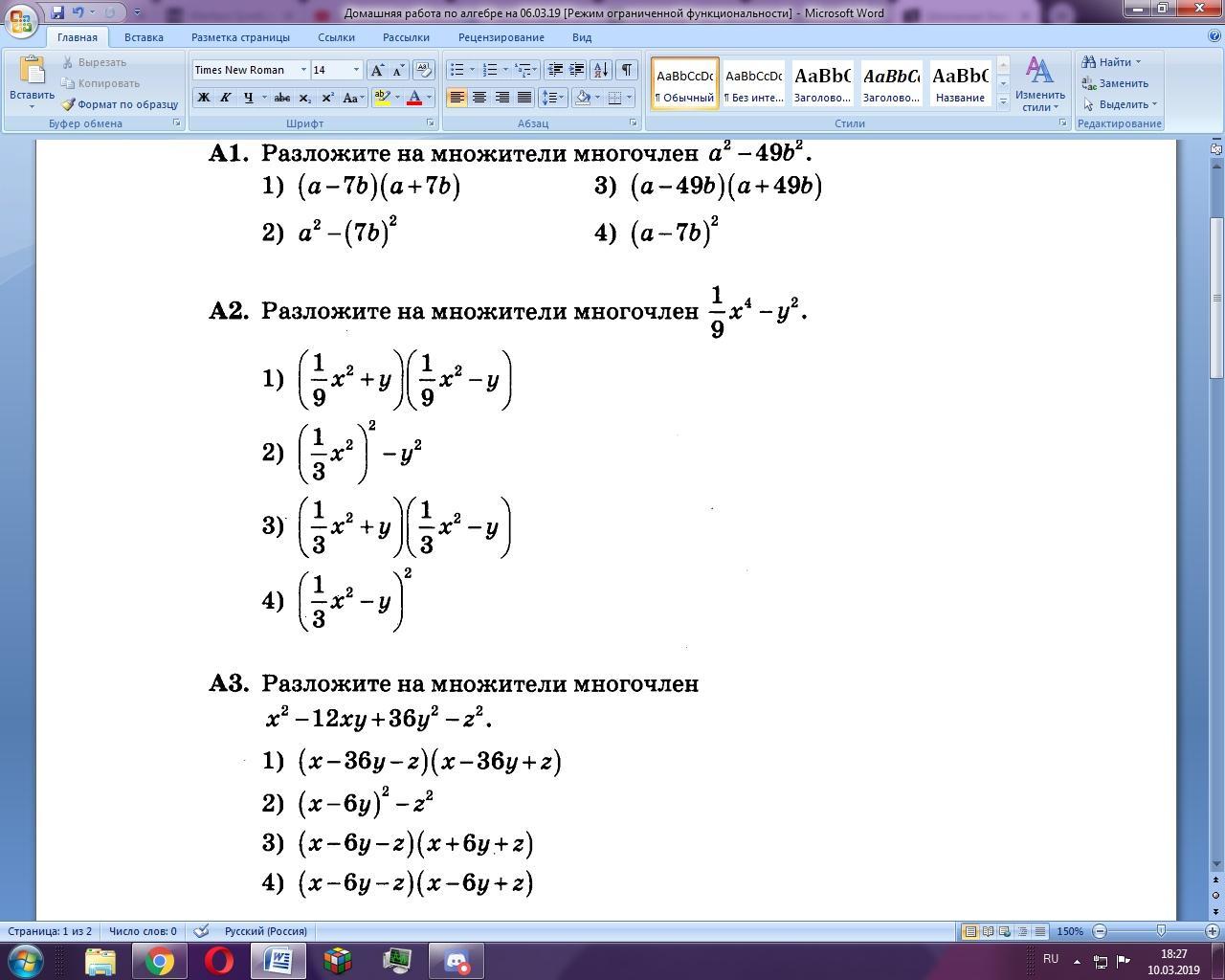Sort text with the A-Z sort icon

(x=601, y=70)
